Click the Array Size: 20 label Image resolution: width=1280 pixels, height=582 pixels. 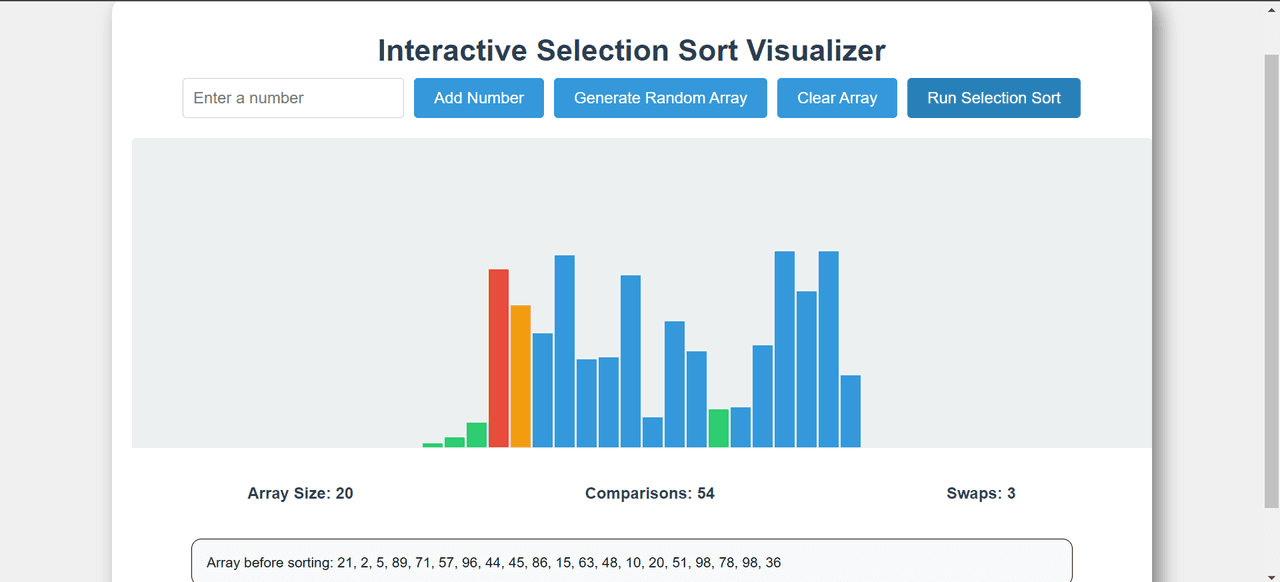(300, 493)
